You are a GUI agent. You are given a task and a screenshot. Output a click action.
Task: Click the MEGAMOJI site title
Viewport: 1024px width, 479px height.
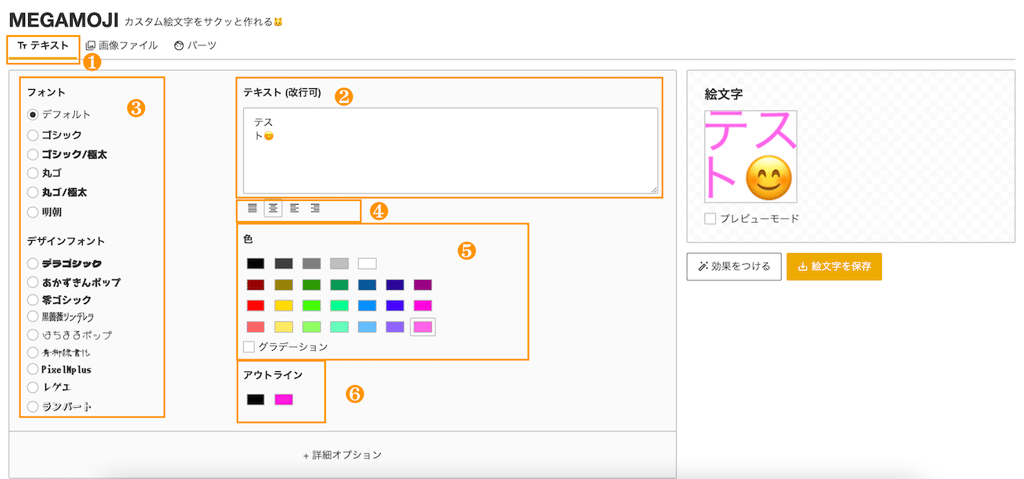pyautogui.click(x=63, y=20)
